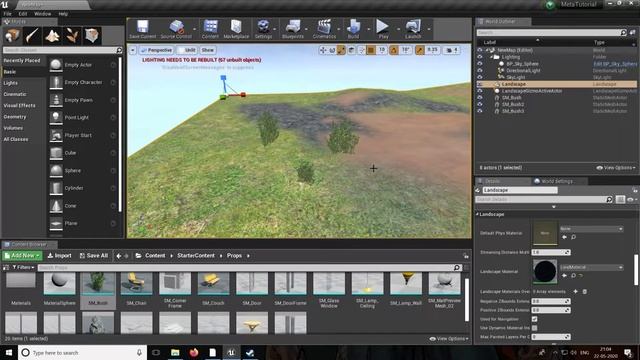Viewport: 640px width, 360px height.
Task: Click the Play toolbar icon
Action: [383, 29]
